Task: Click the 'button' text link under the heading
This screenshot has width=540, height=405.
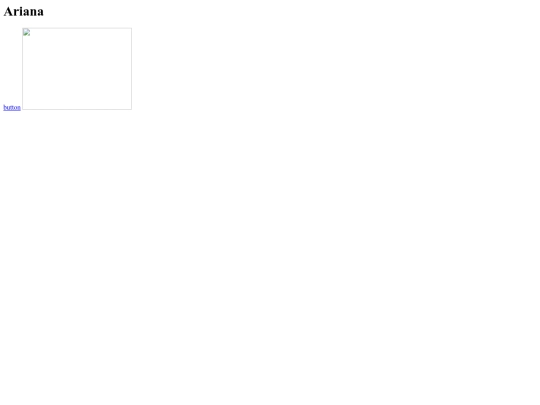Action: tap(12, 107)
